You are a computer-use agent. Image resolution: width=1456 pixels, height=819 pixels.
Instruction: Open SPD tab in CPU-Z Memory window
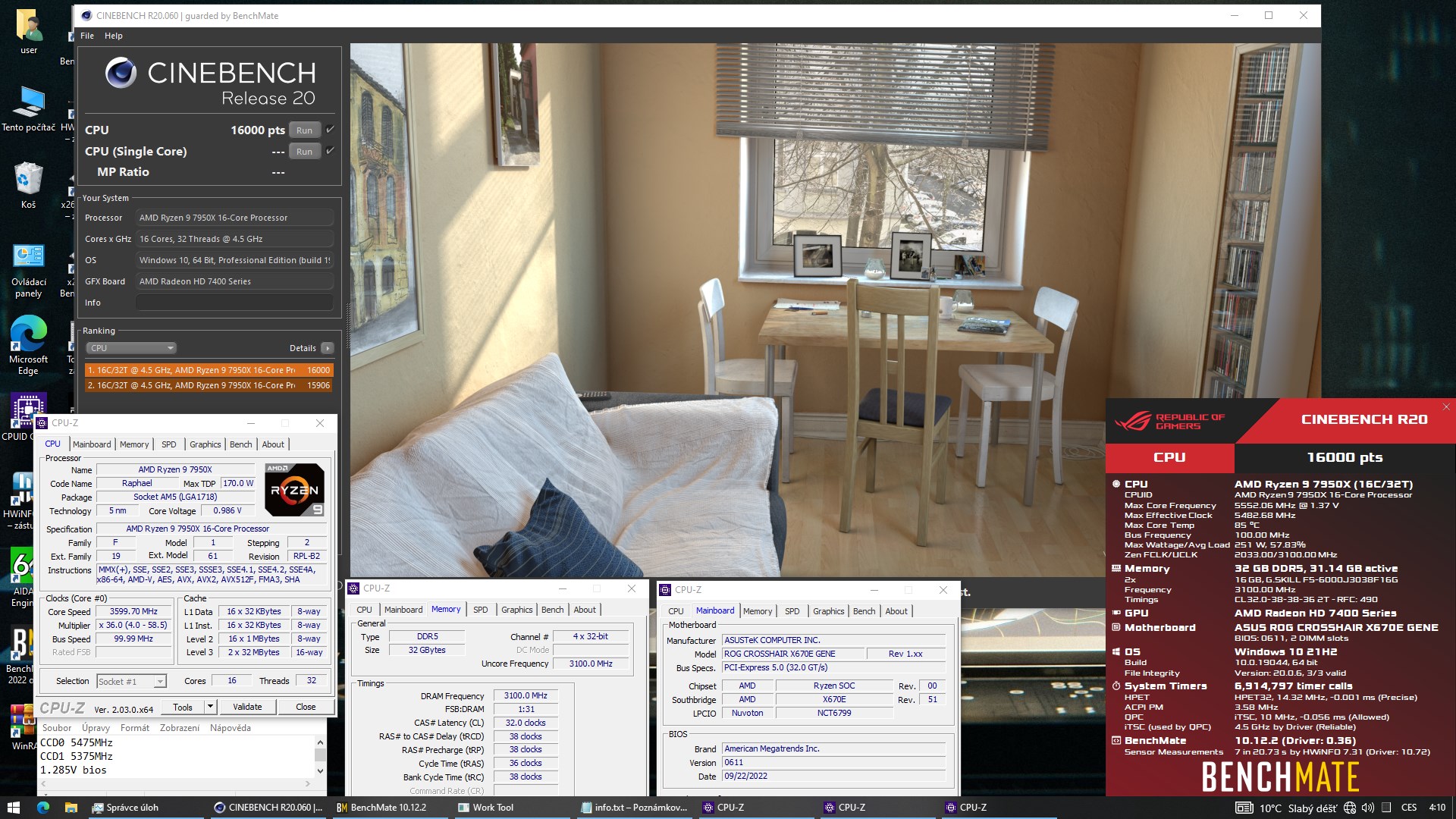480,610
